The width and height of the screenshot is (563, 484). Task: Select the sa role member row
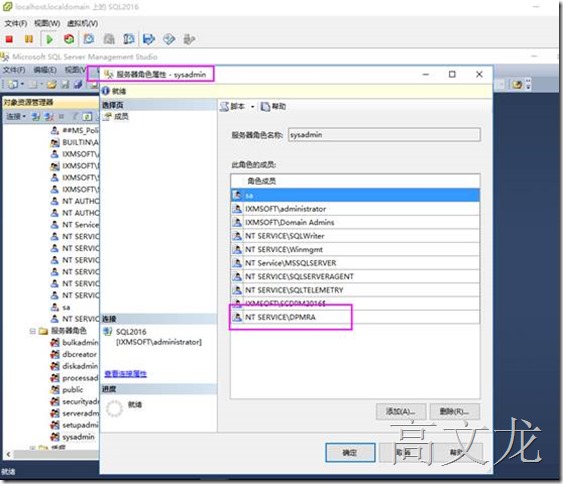(x=355, y=195)
